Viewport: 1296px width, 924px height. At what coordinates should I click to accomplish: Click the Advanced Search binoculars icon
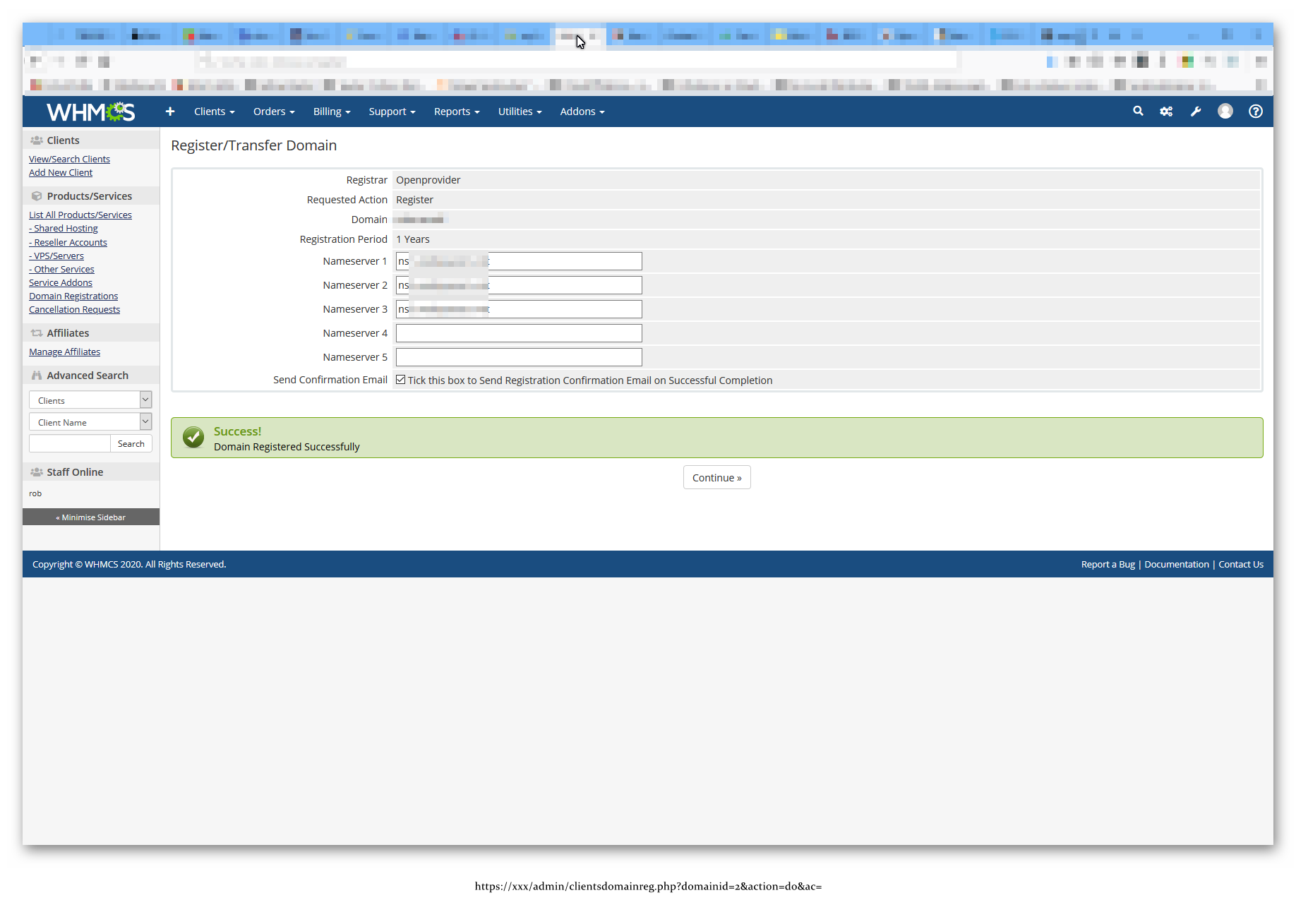point(37,375)
